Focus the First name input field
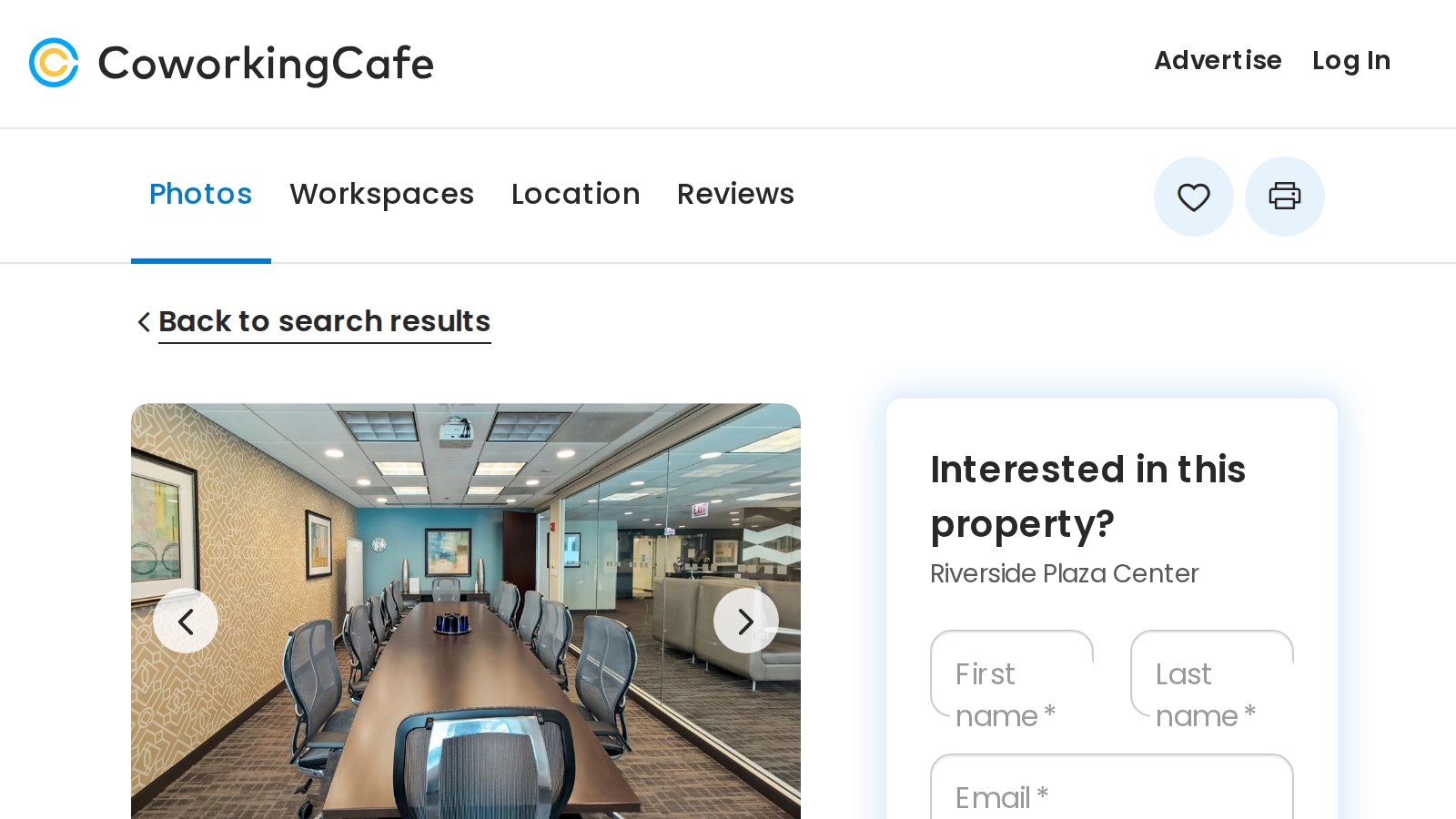 pyautogui.click(x=1012, y=673)
